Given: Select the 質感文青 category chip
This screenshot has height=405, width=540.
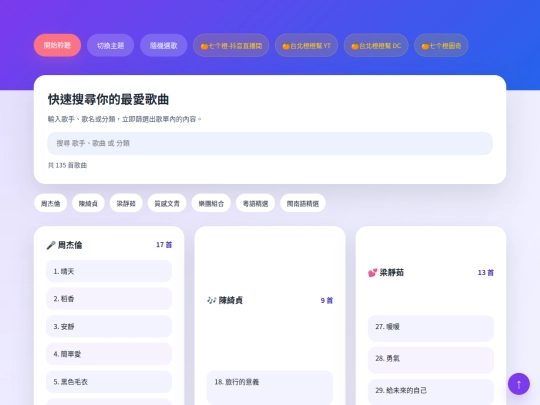Looking at the screenshot, I should pos(167,203).
